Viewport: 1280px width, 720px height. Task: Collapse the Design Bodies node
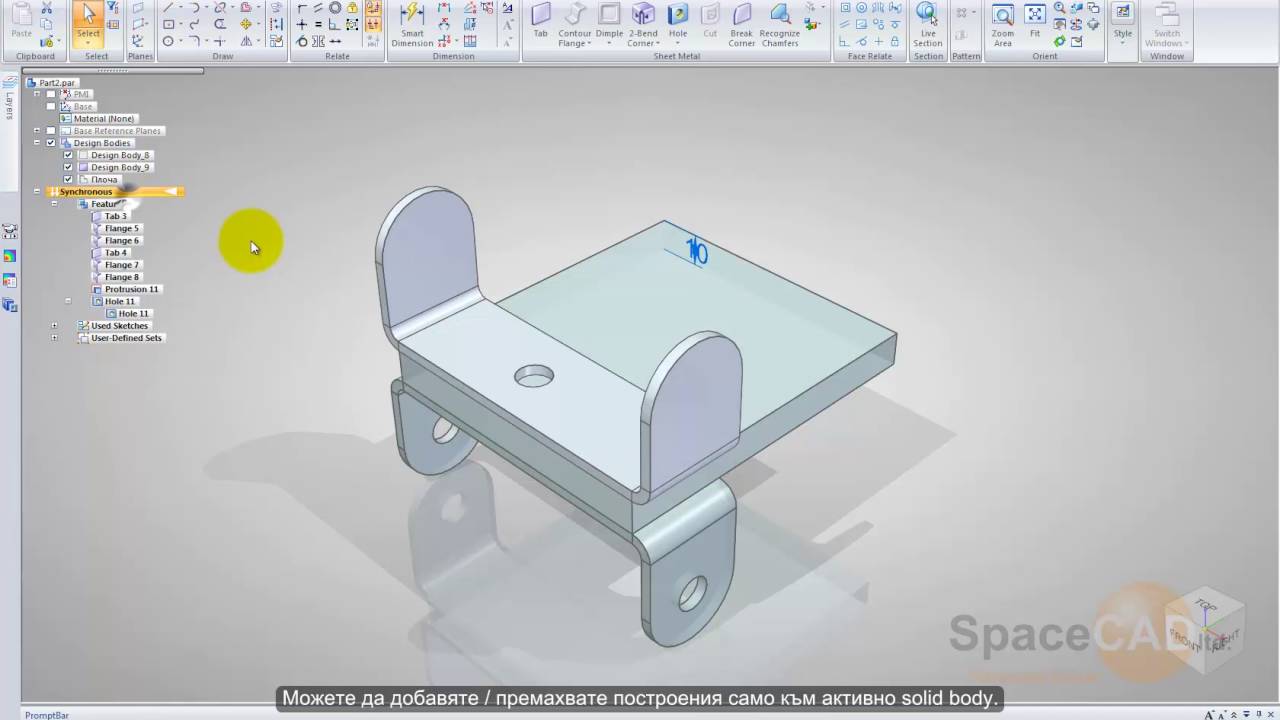click(37, 143)
